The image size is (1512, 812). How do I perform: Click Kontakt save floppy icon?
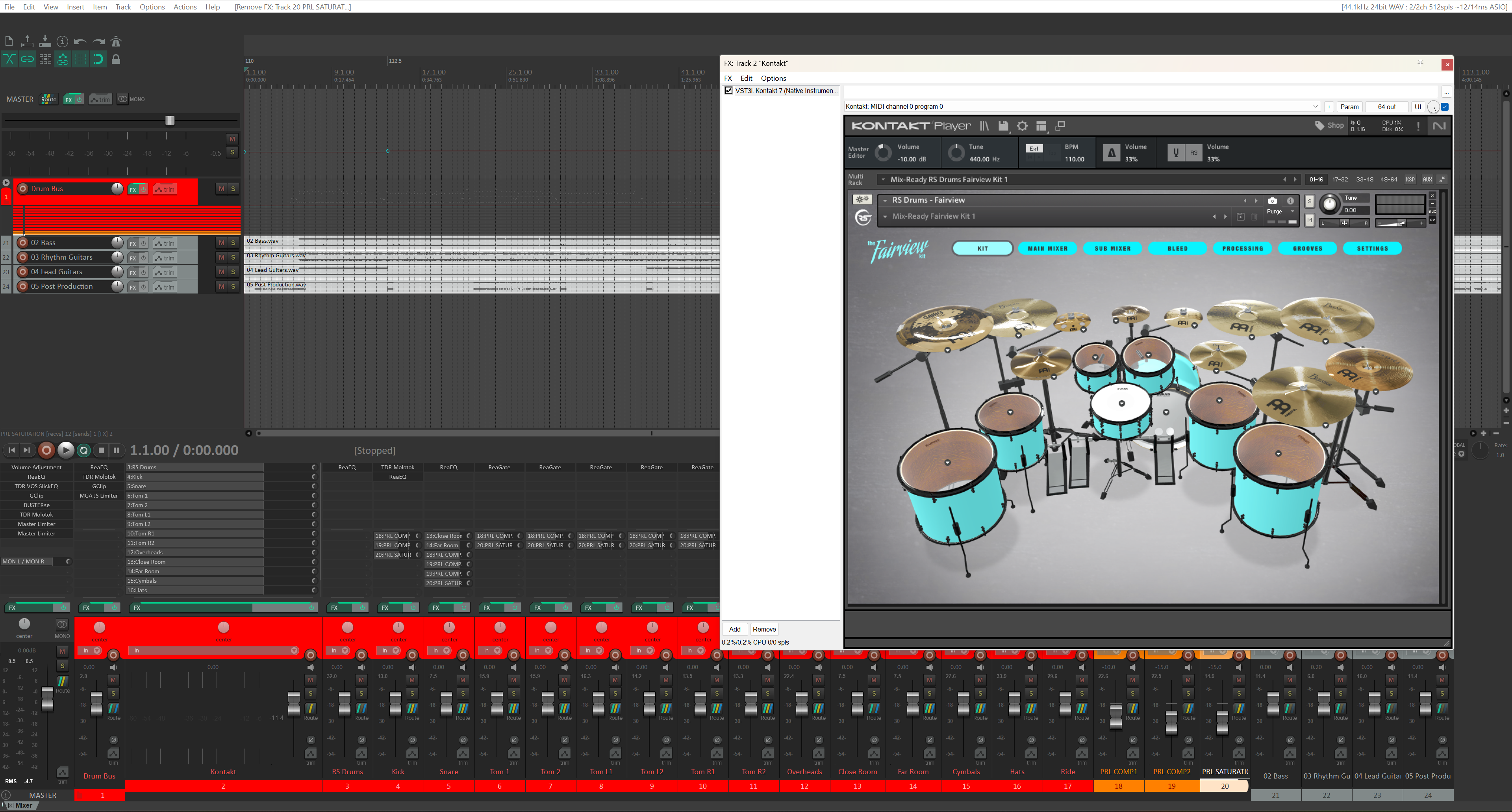point(1003,126)
